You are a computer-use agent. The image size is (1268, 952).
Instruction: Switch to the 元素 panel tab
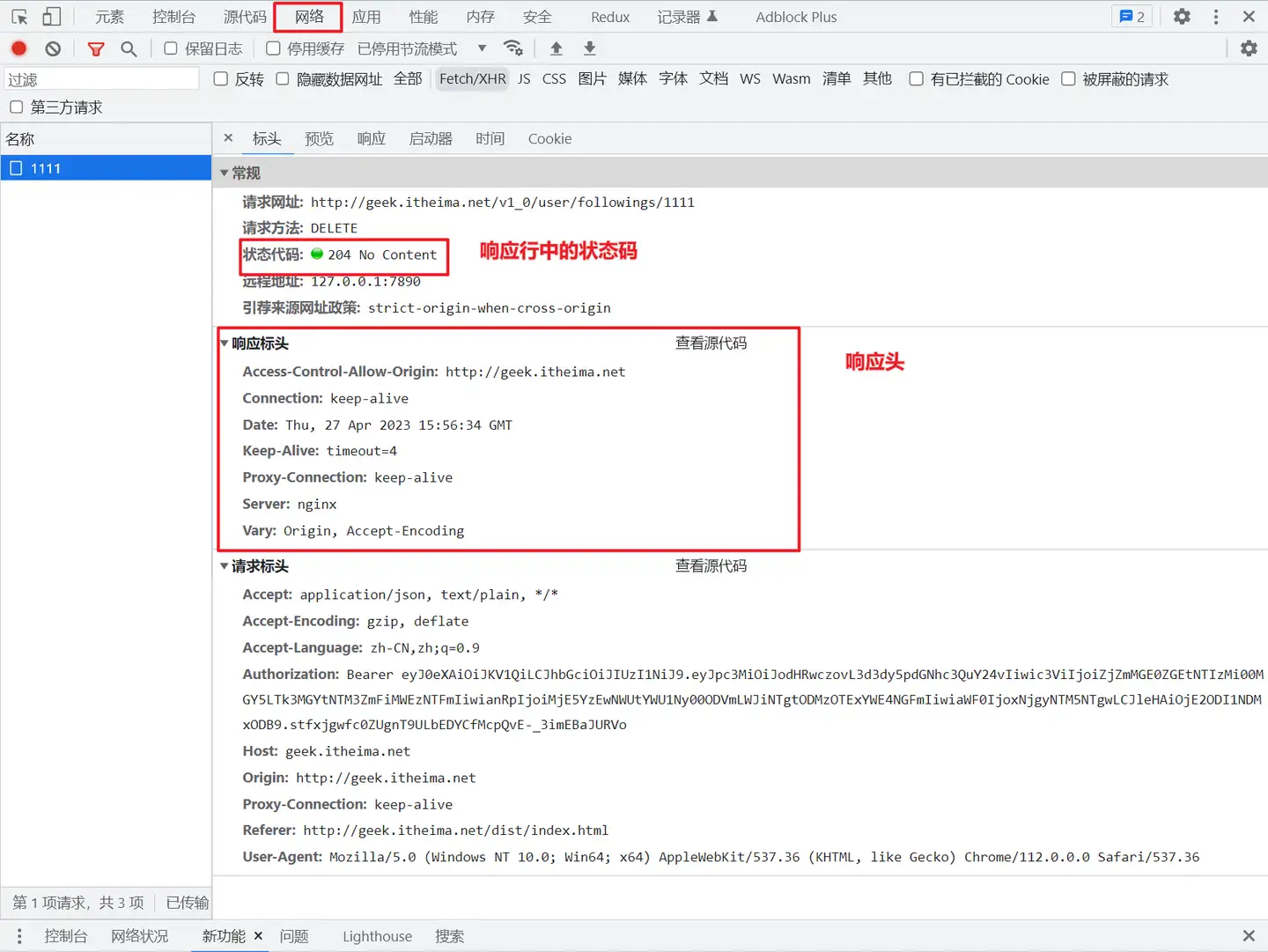(x=109, y=17)
